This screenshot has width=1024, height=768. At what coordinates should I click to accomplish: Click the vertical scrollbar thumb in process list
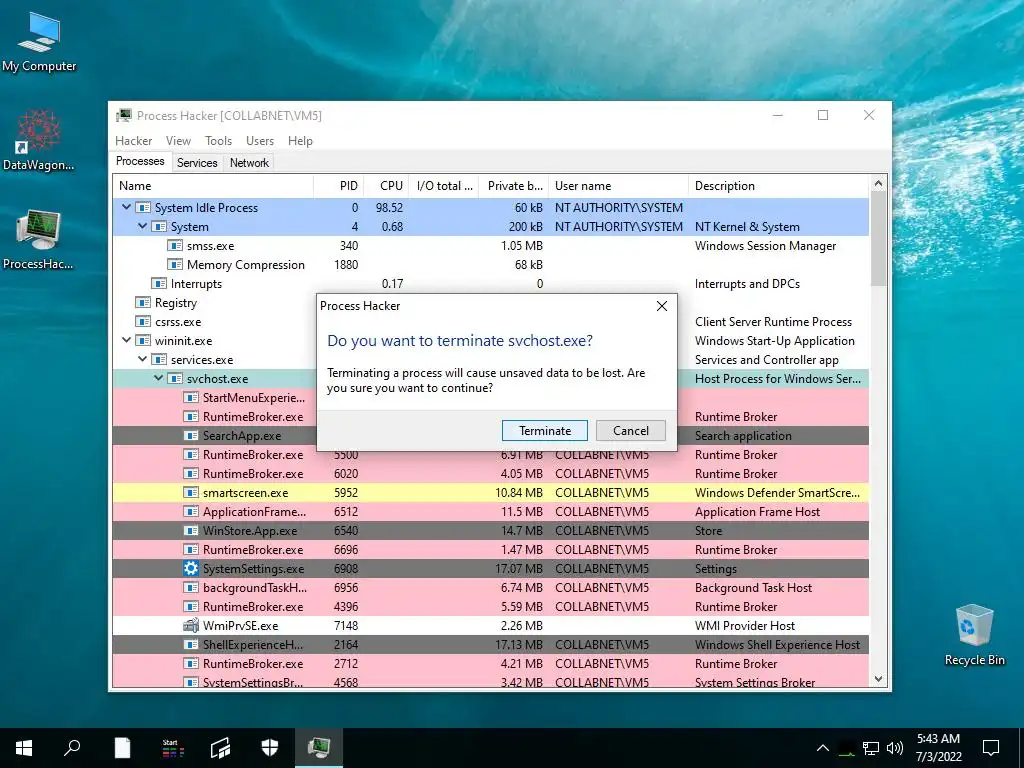(x=878, y=238)
